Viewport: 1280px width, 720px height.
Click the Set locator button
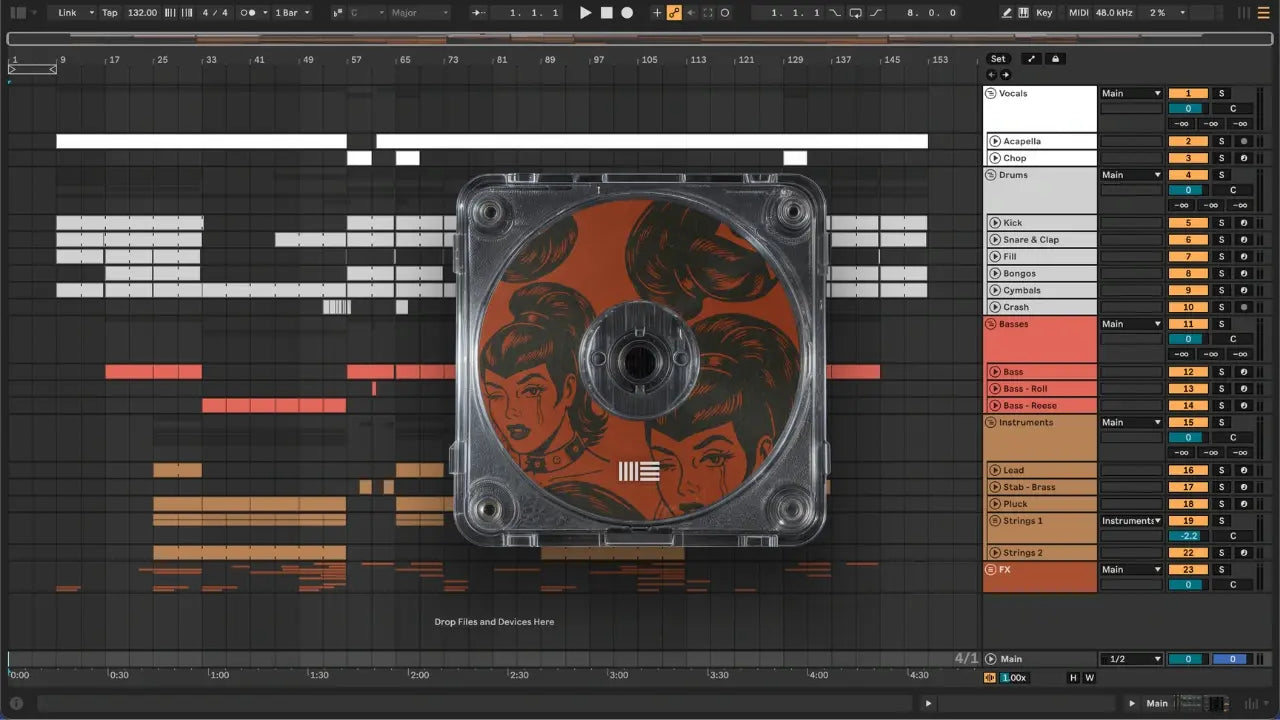click(998, 59)
